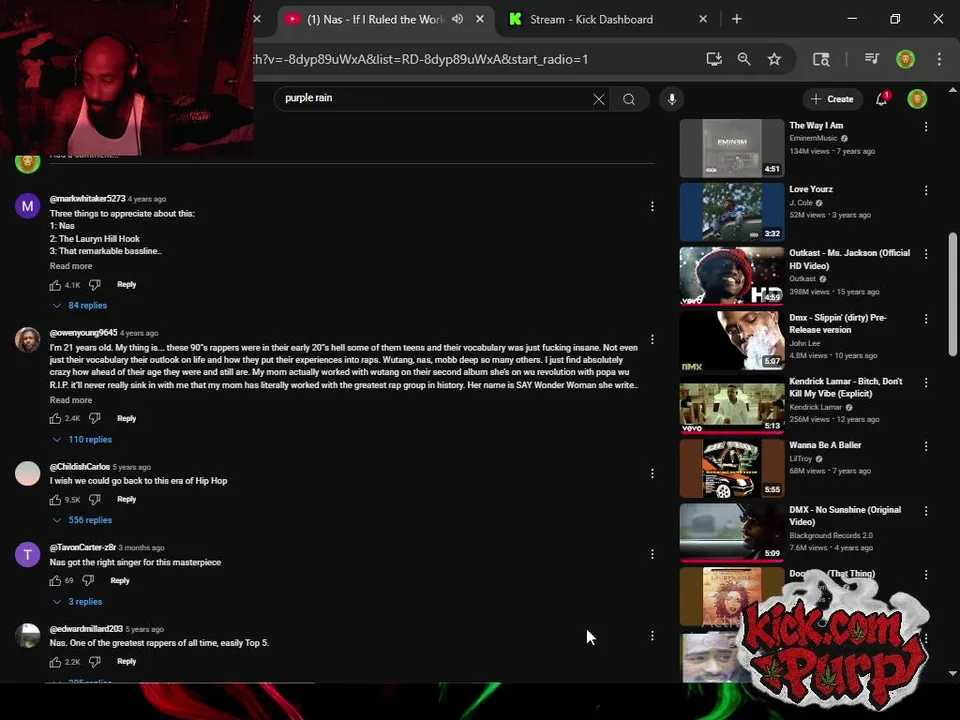Screen dimensions: 960x720
Task: Open Chrome media control icon
Action: tap(872, 59)
